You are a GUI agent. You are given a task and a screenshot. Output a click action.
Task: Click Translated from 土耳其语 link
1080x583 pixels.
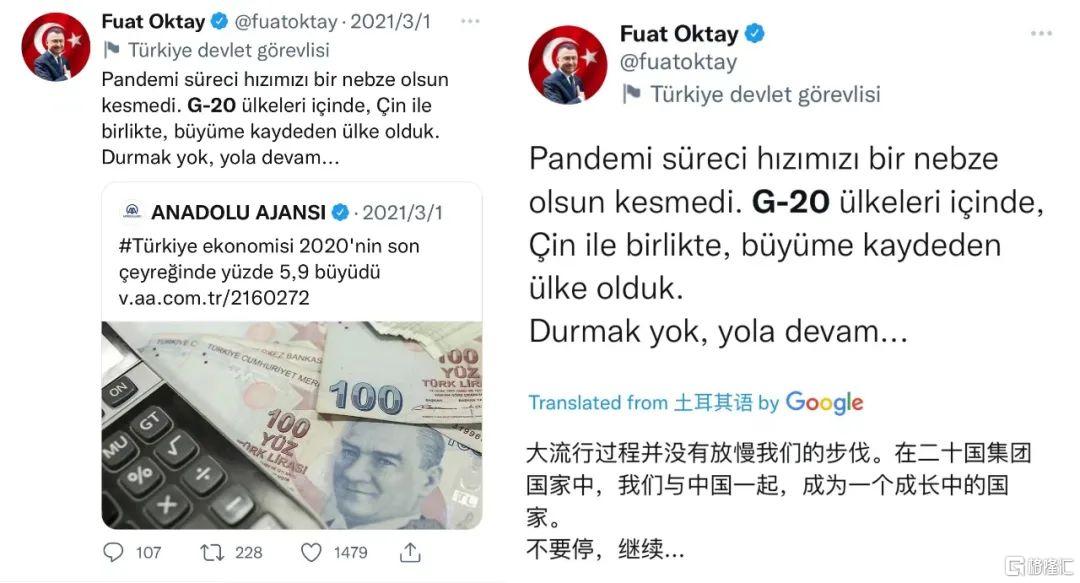coord(641,402)
